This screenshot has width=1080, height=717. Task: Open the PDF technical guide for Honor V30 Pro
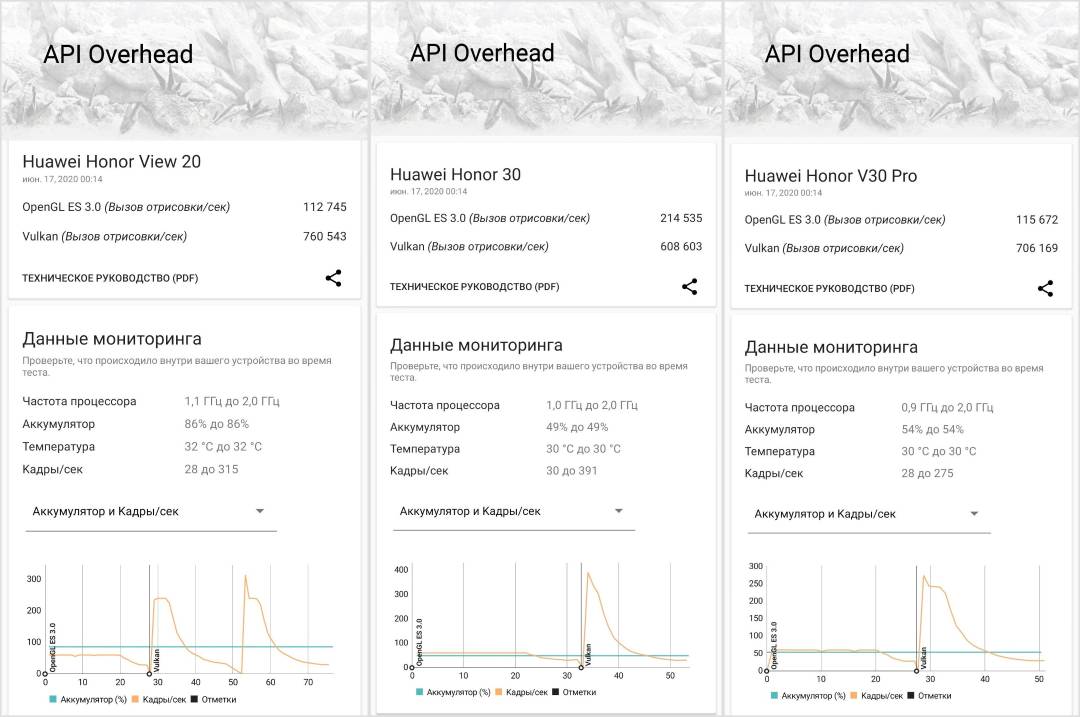(829, 289)
